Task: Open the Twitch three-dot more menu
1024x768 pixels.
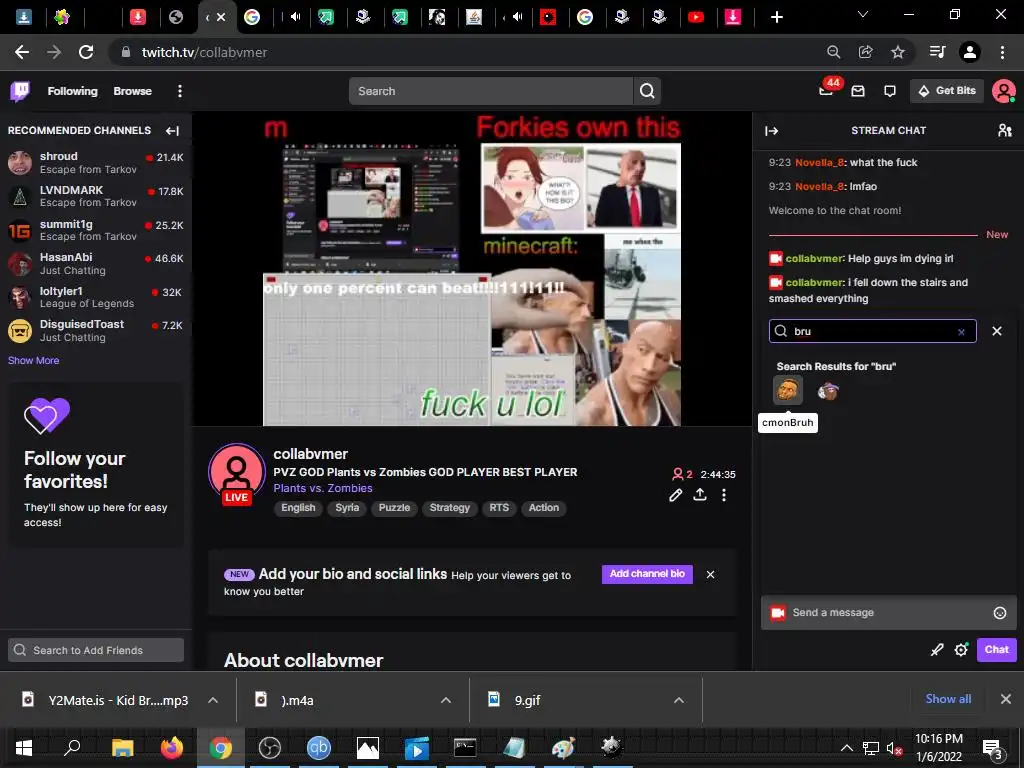Action: click(x=180, y=91)
